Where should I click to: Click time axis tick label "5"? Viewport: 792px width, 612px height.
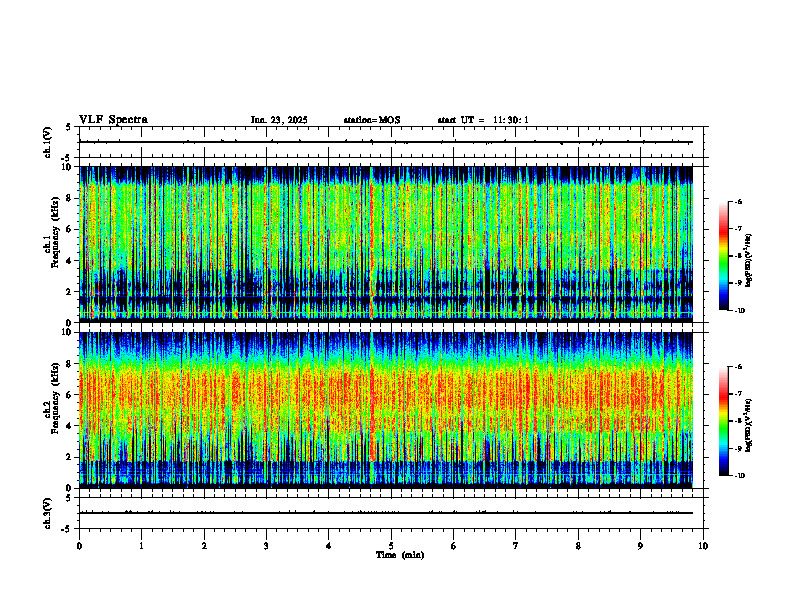391,546
